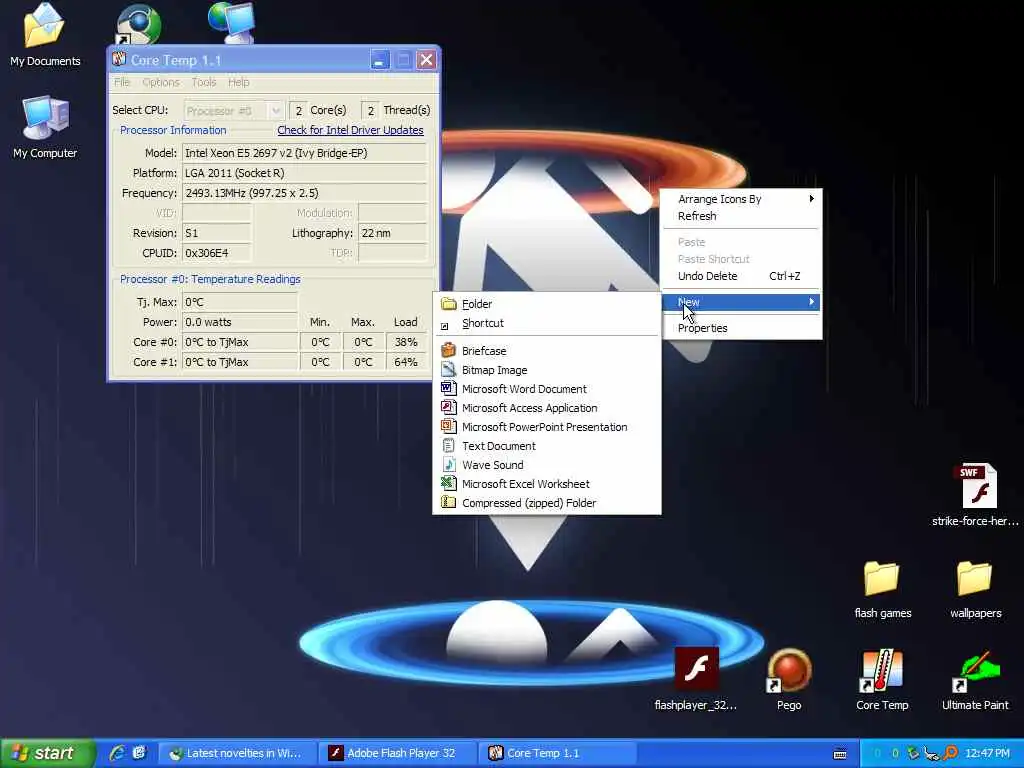Click the Start button
Viewport: 1024px width, 768px height.
(48, 753)
